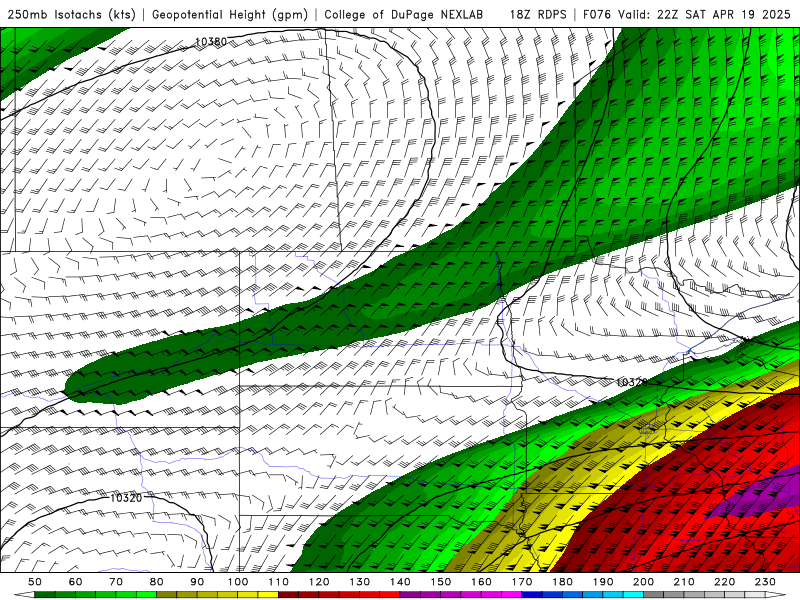Click the '250mb Isotachs (kts)' title text
The height and width of the screenshot is (600, 800).
(71, 14)
